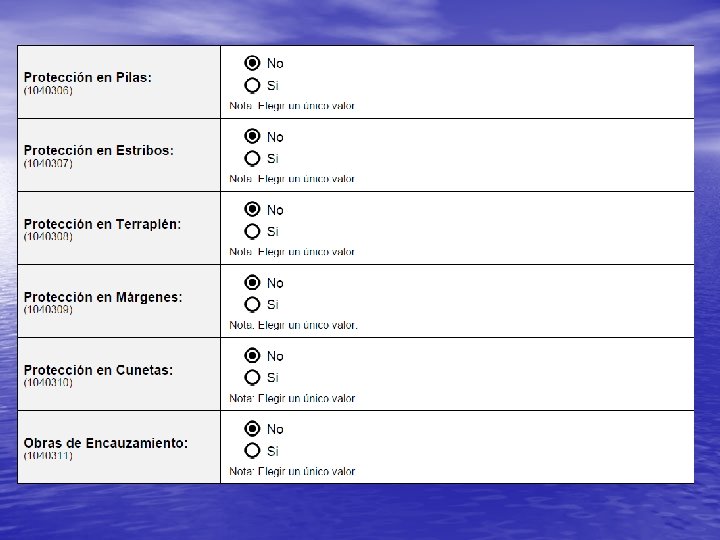Select 'No' for Protección en Pilas
The width and height of the screenshot is (720, 540).
[x=253, y=63]
